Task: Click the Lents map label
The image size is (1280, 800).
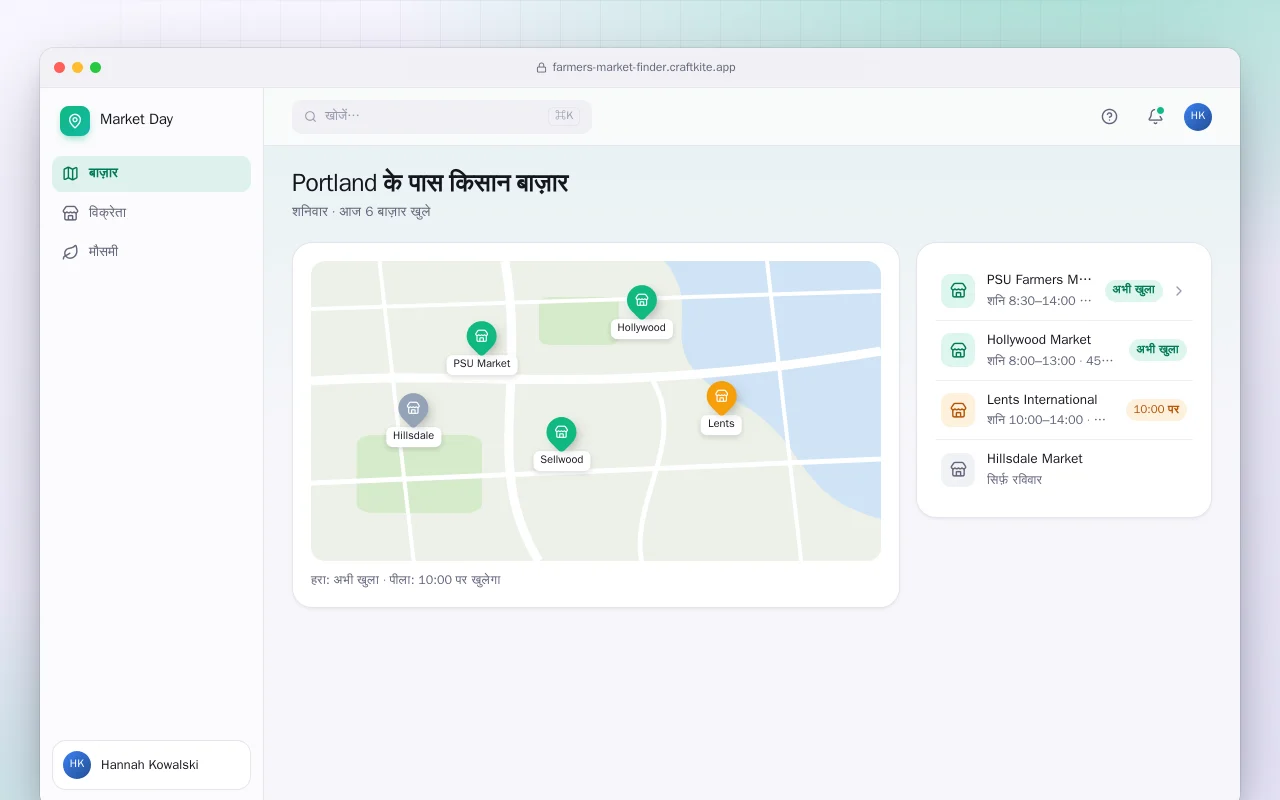Action: (721, 424)
